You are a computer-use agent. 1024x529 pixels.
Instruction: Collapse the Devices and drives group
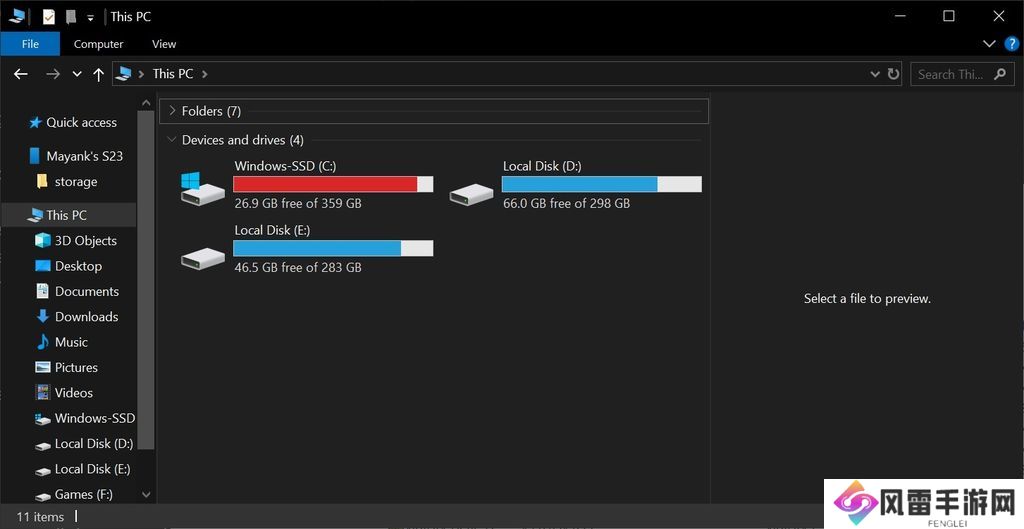pyautogui.click(x=172, y=140)
